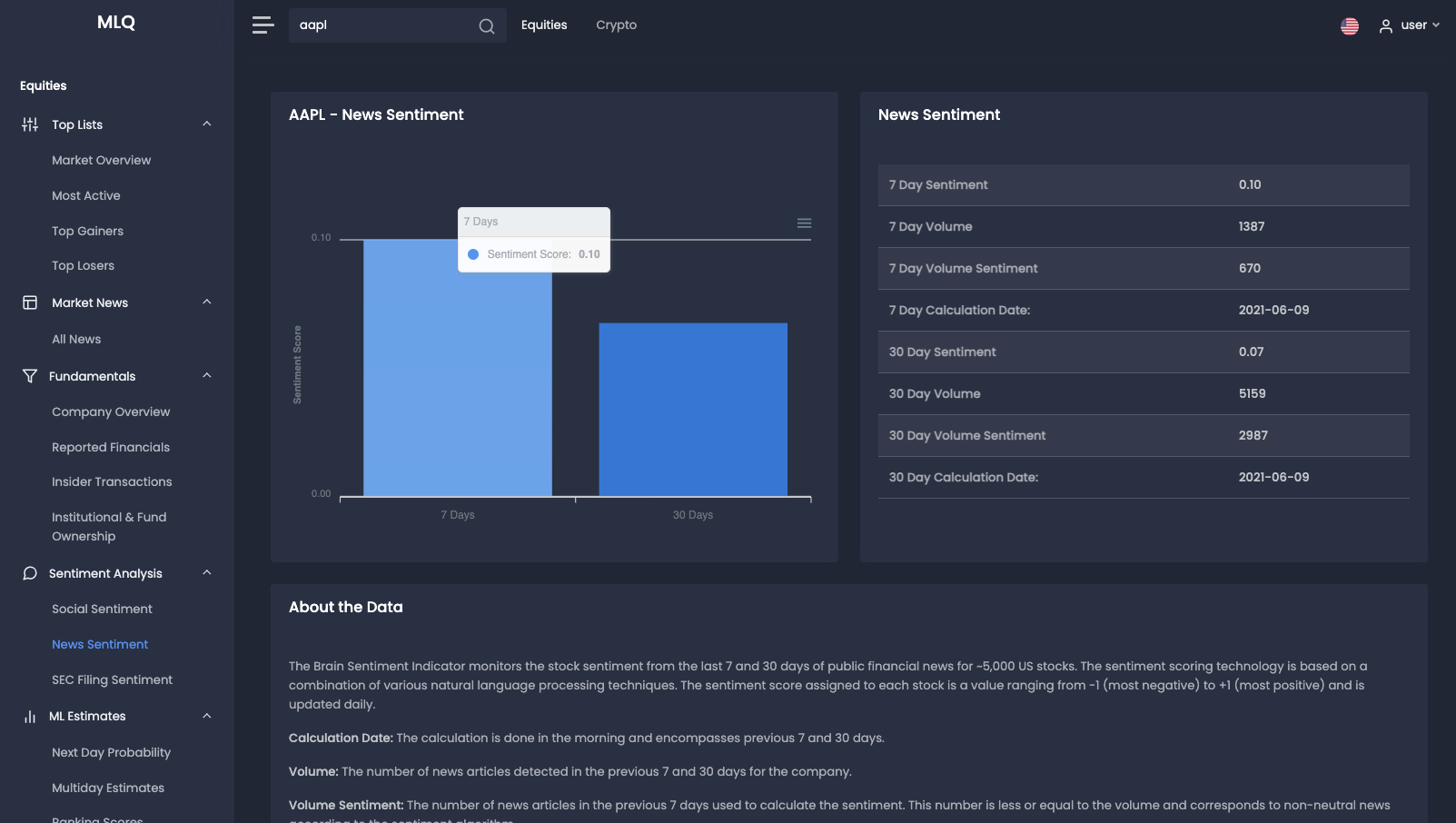Click the 7 Day Volume value 1387

tap(1252, 226)
